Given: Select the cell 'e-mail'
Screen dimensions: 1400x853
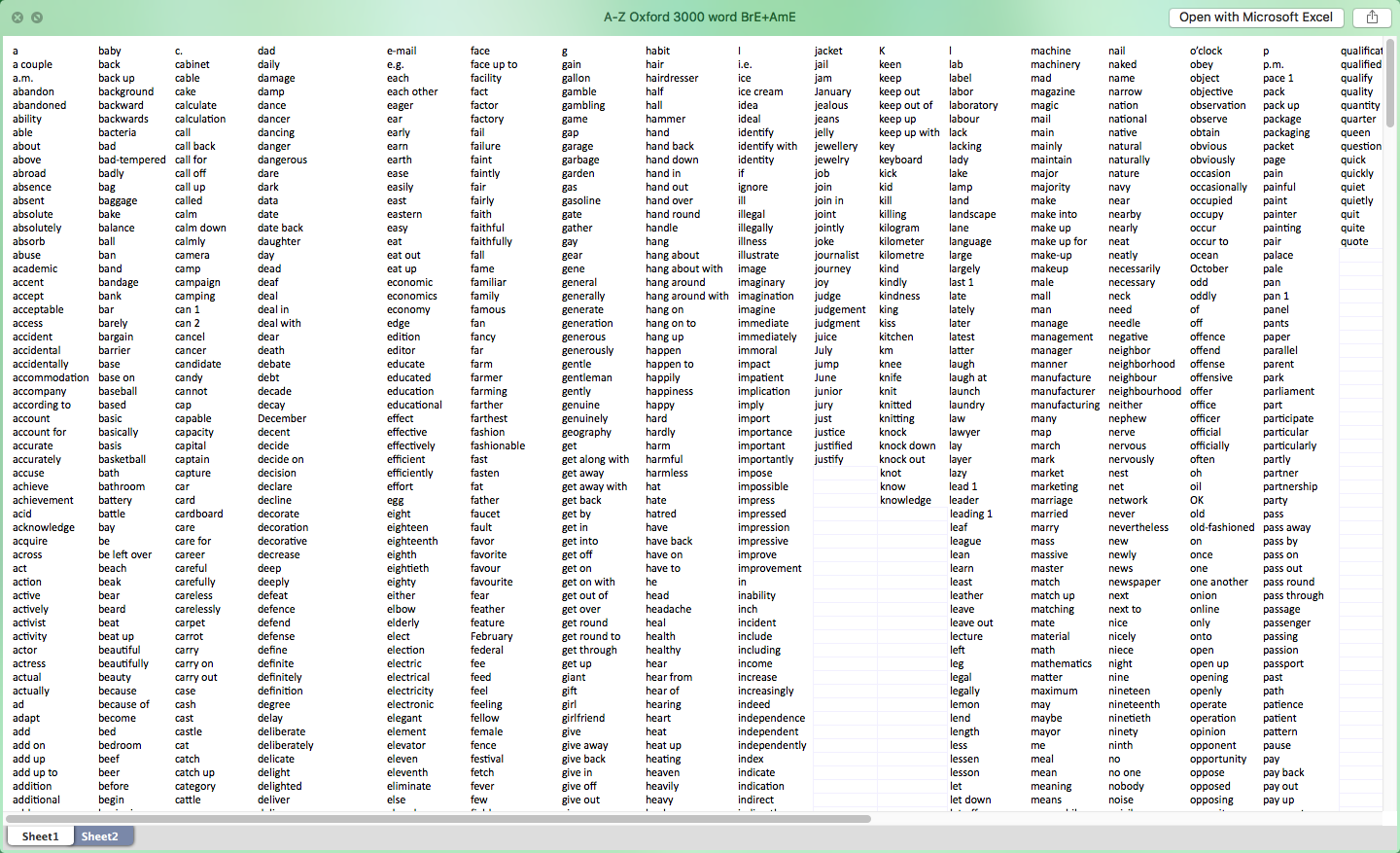Looking at the screenshot, I should 401,51.
